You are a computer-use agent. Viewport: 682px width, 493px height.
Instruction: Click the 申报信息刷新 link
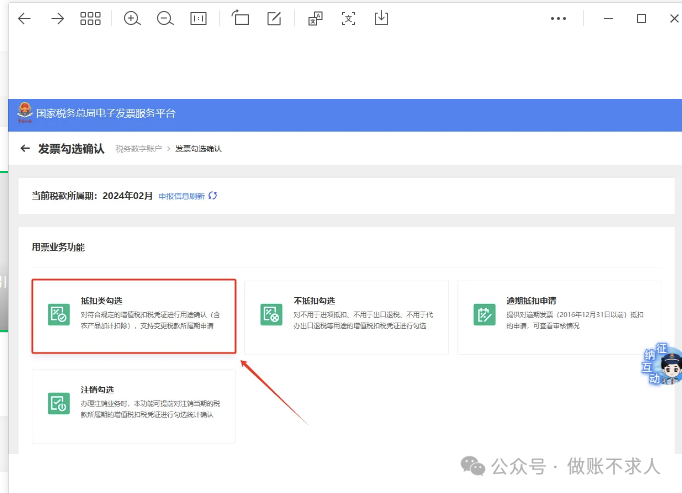[181, 196]
